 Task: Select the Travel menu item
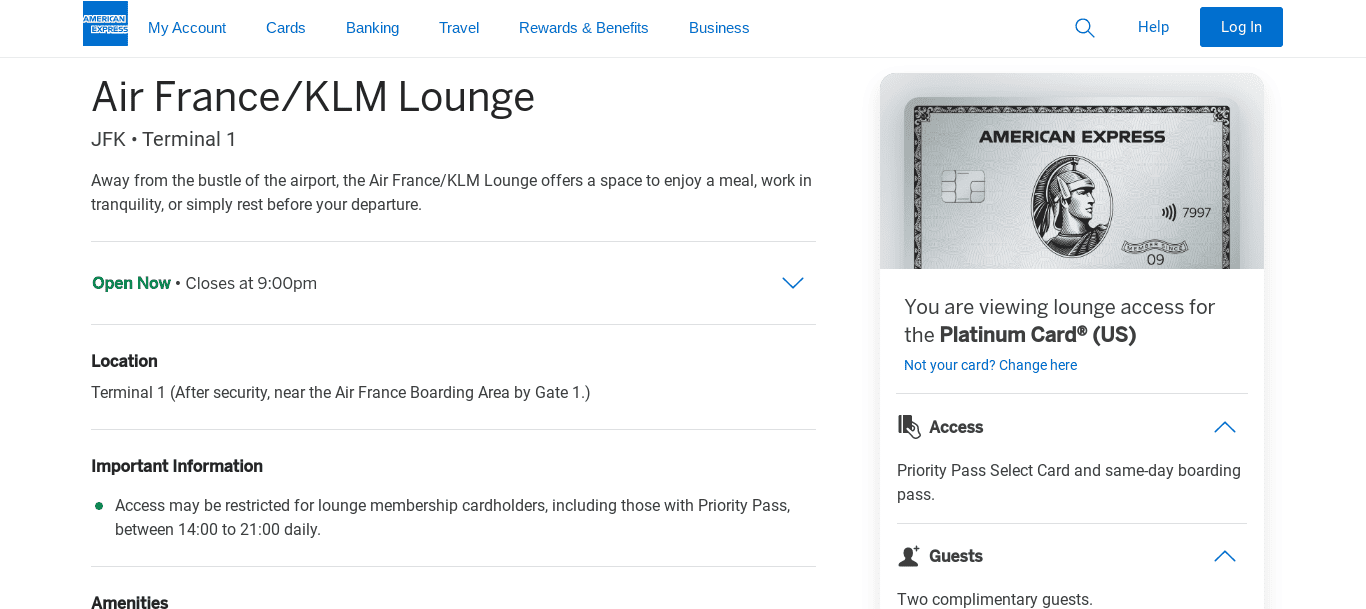tap(459, 27)
